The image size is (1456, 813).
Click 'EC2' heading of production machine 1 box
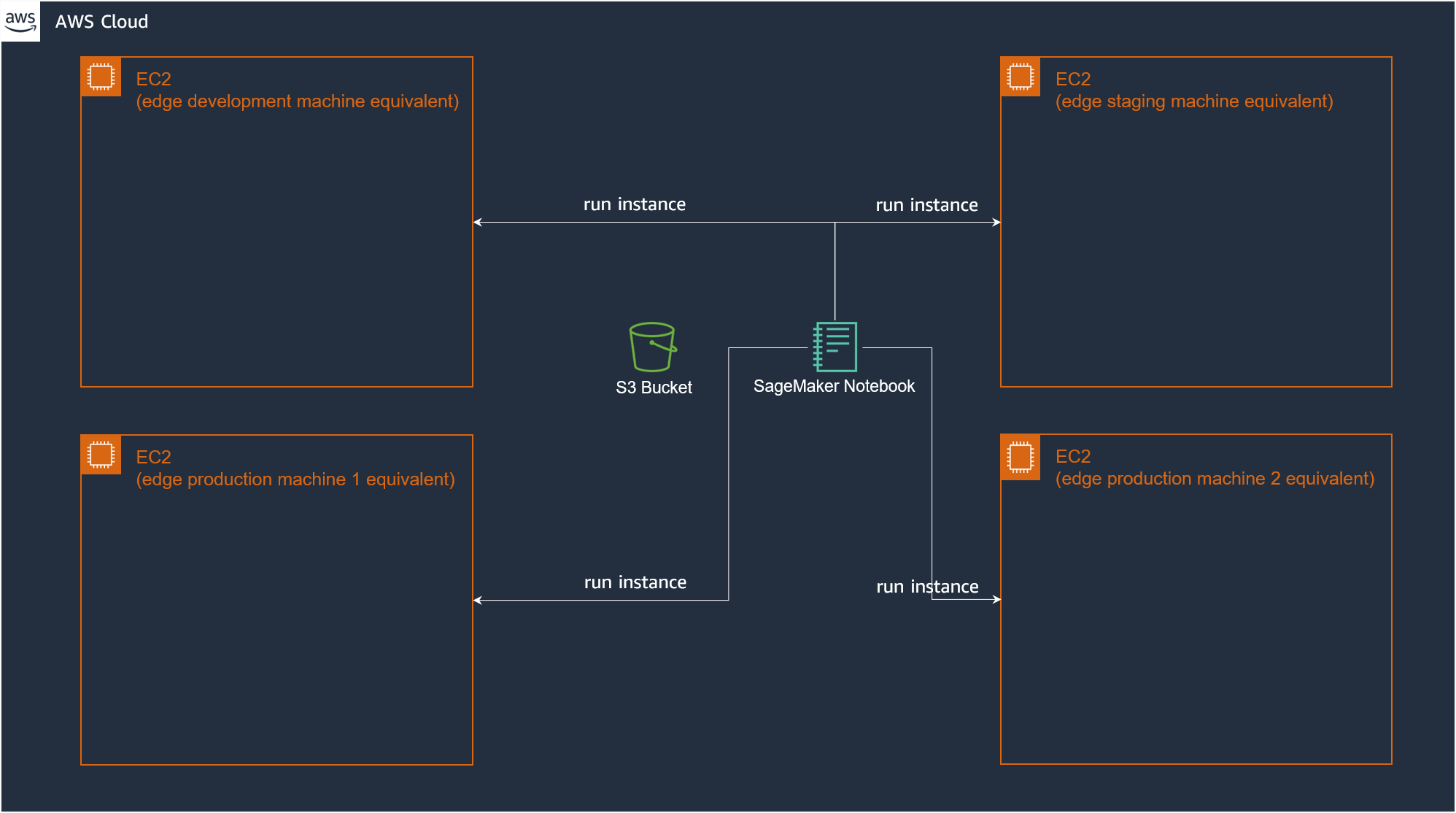(x=153, y=457)
